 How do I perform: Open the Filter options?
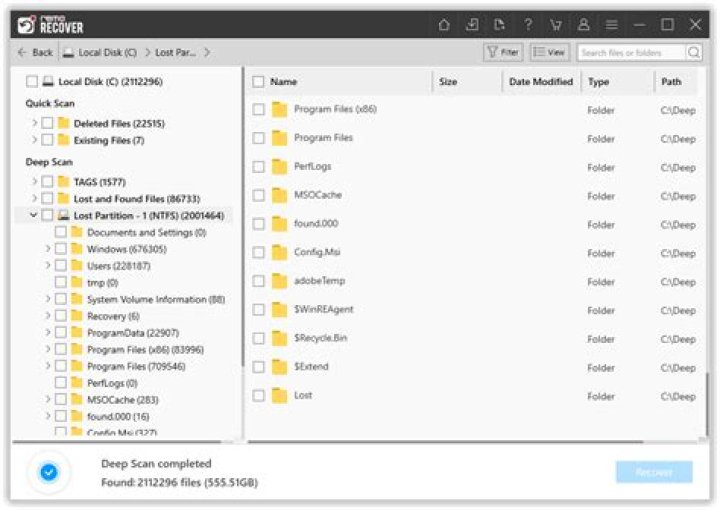502,52
